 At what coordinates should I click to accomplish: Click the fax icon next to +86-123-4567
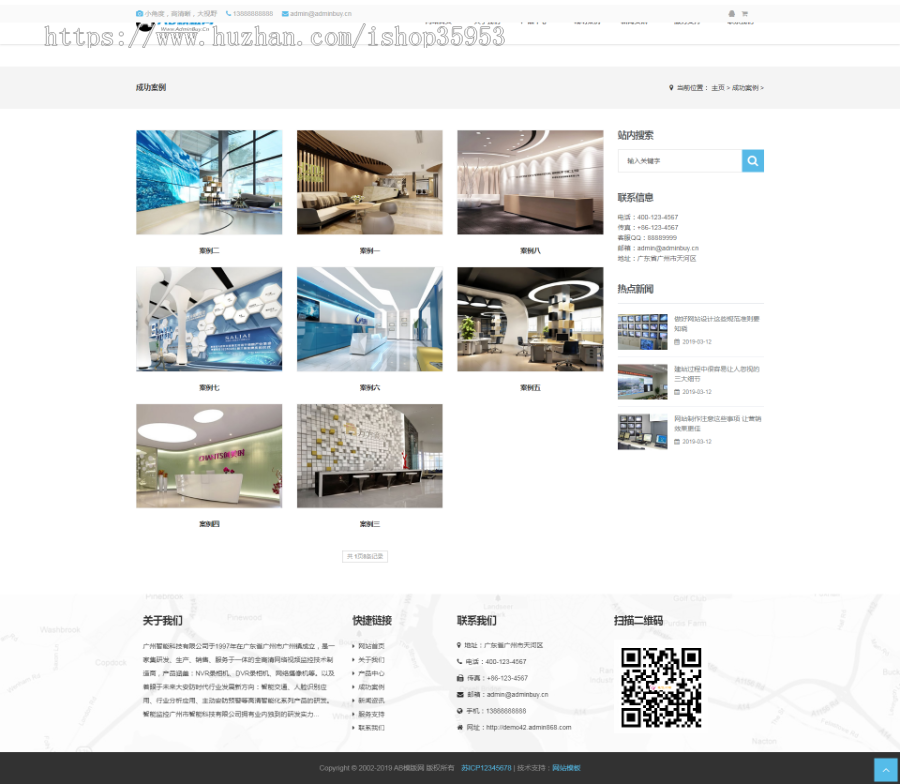point(460,678)
